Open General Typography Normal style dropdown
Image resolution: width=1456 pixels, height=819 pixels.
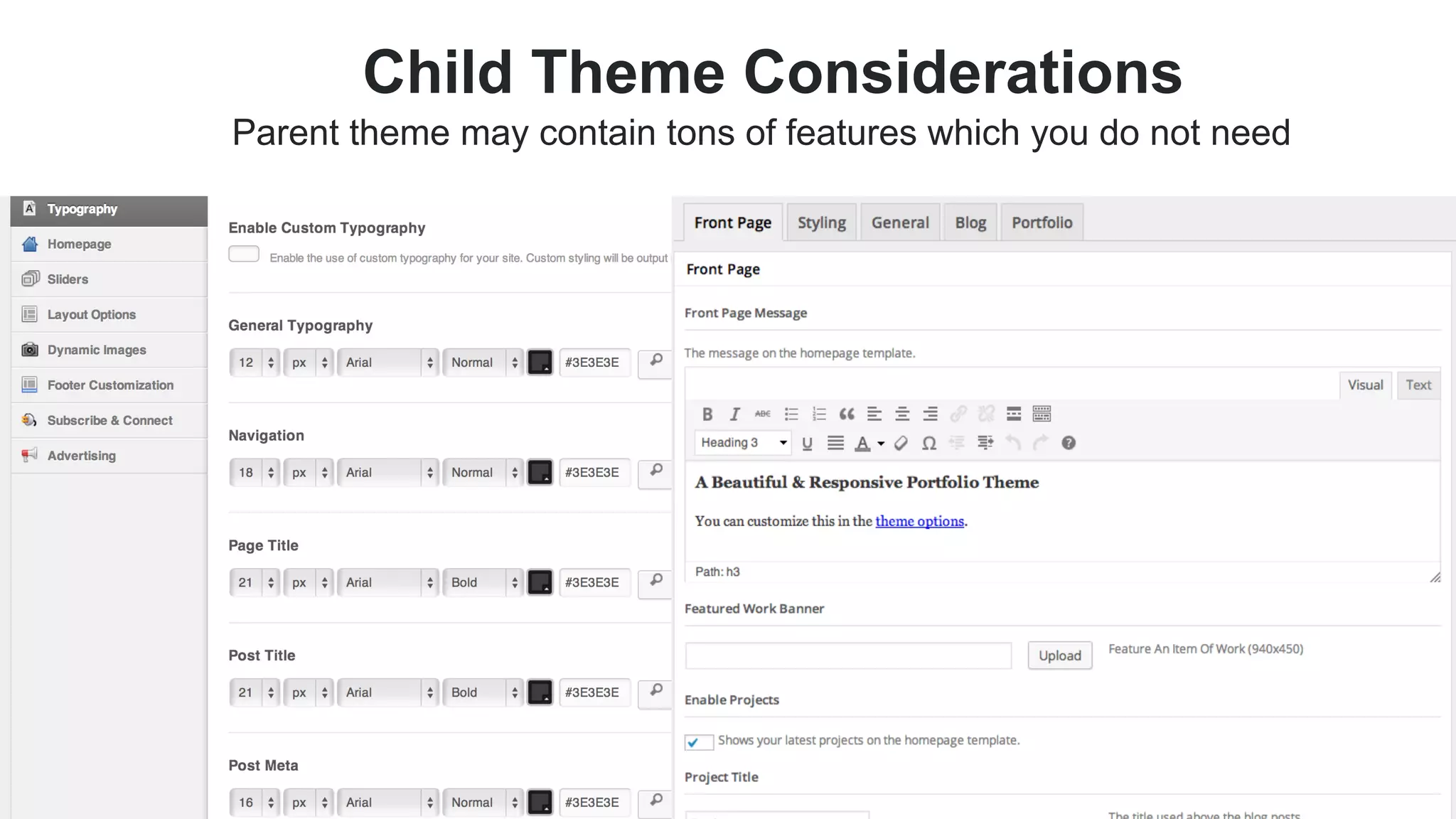483,363
